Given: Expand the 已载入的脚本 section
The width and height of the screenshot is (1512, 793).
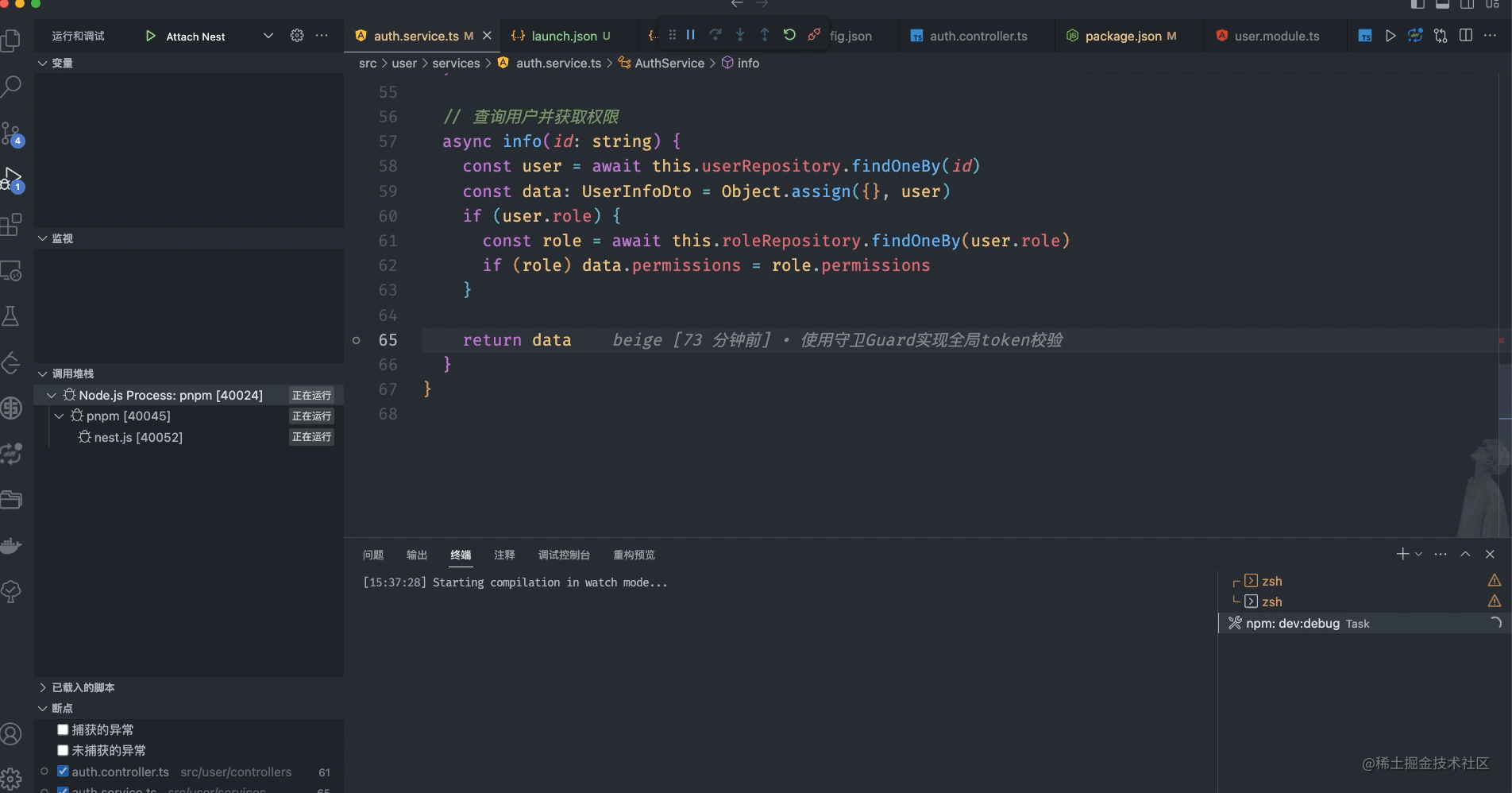Looking at the screenshot, I should (x=43, y=687).
